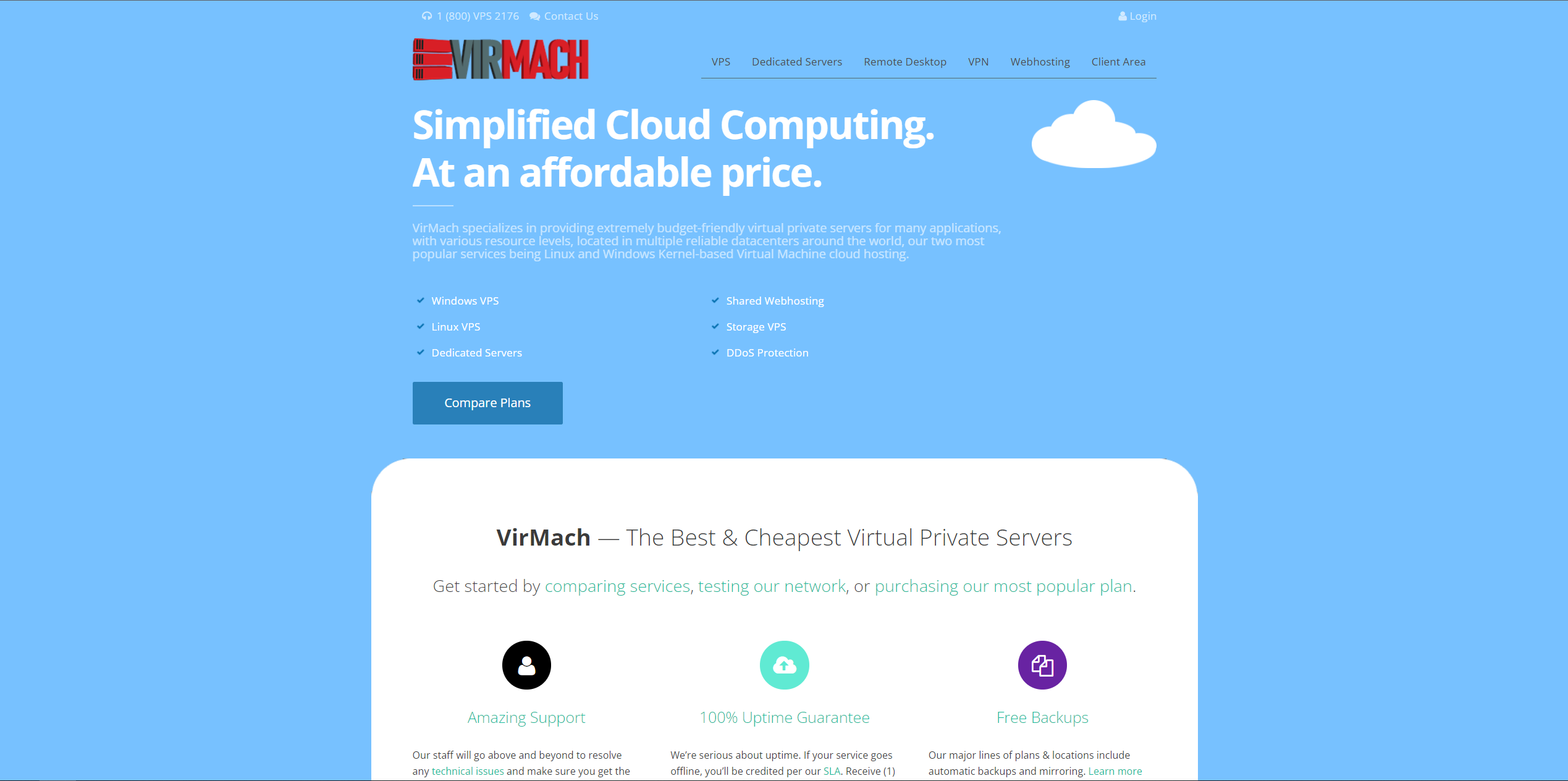Image resolution: width=1568 pixels, height=781 pixels.
Task: Expand the Webhosting menu options
Action: coord(1040,61)
